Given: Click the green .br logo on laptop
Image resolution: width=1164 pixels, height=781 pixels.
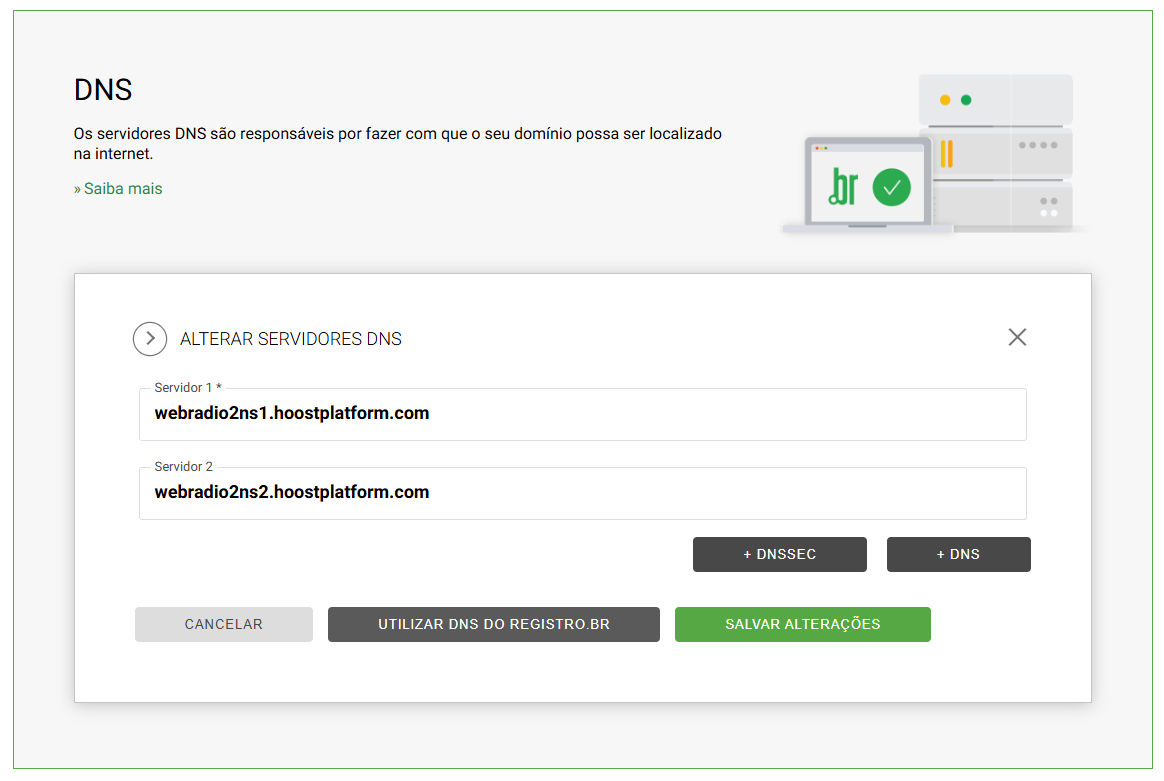Looking at the screenshot, I should tap(843, 187).
